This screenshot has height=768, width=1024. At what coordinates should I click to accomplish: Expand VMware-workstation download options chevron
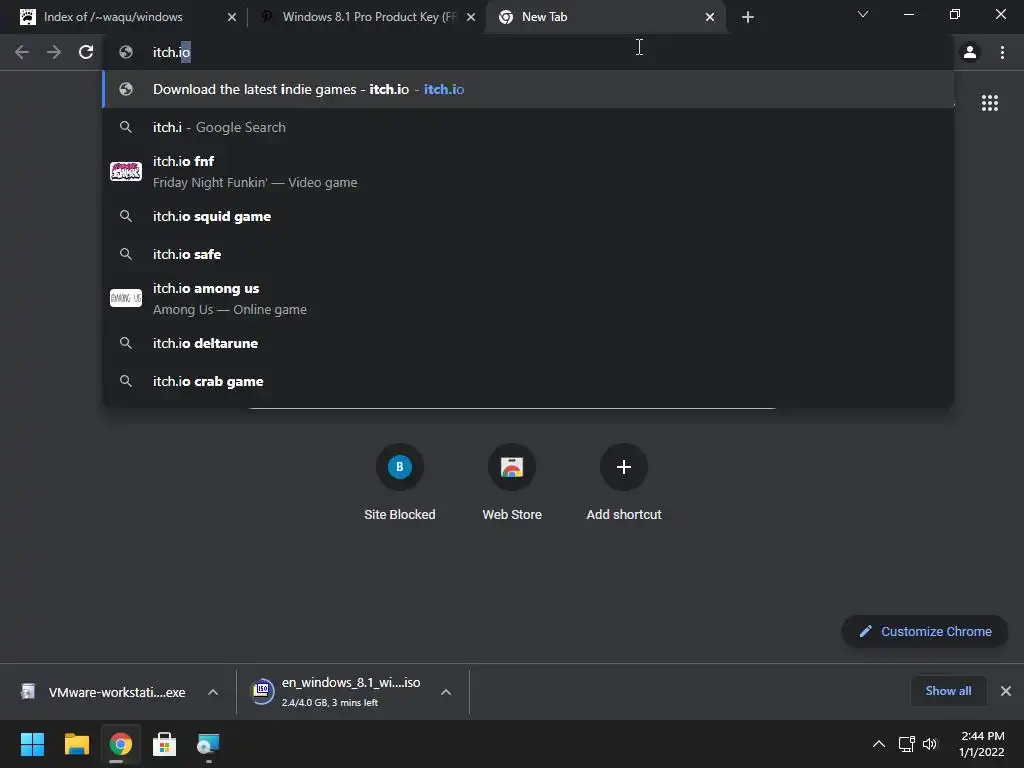point(213,692)
